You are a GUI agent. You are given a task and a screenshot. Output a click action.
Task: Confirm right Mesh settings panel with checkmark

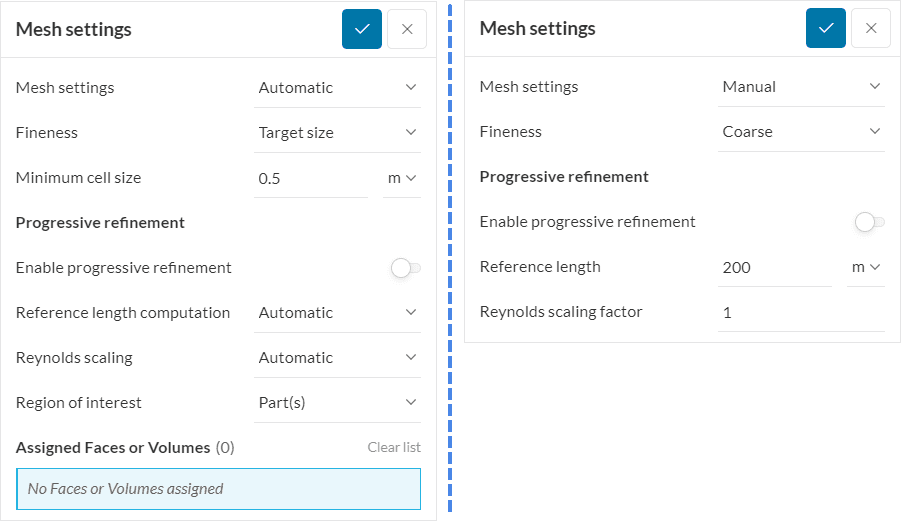[x=825, y=28]
